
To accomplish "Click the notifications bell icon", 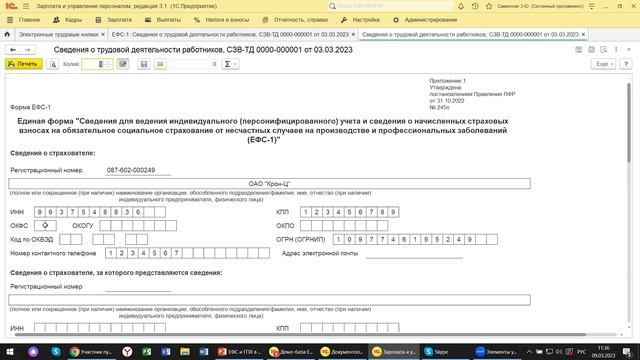I will tap(461, 6).
